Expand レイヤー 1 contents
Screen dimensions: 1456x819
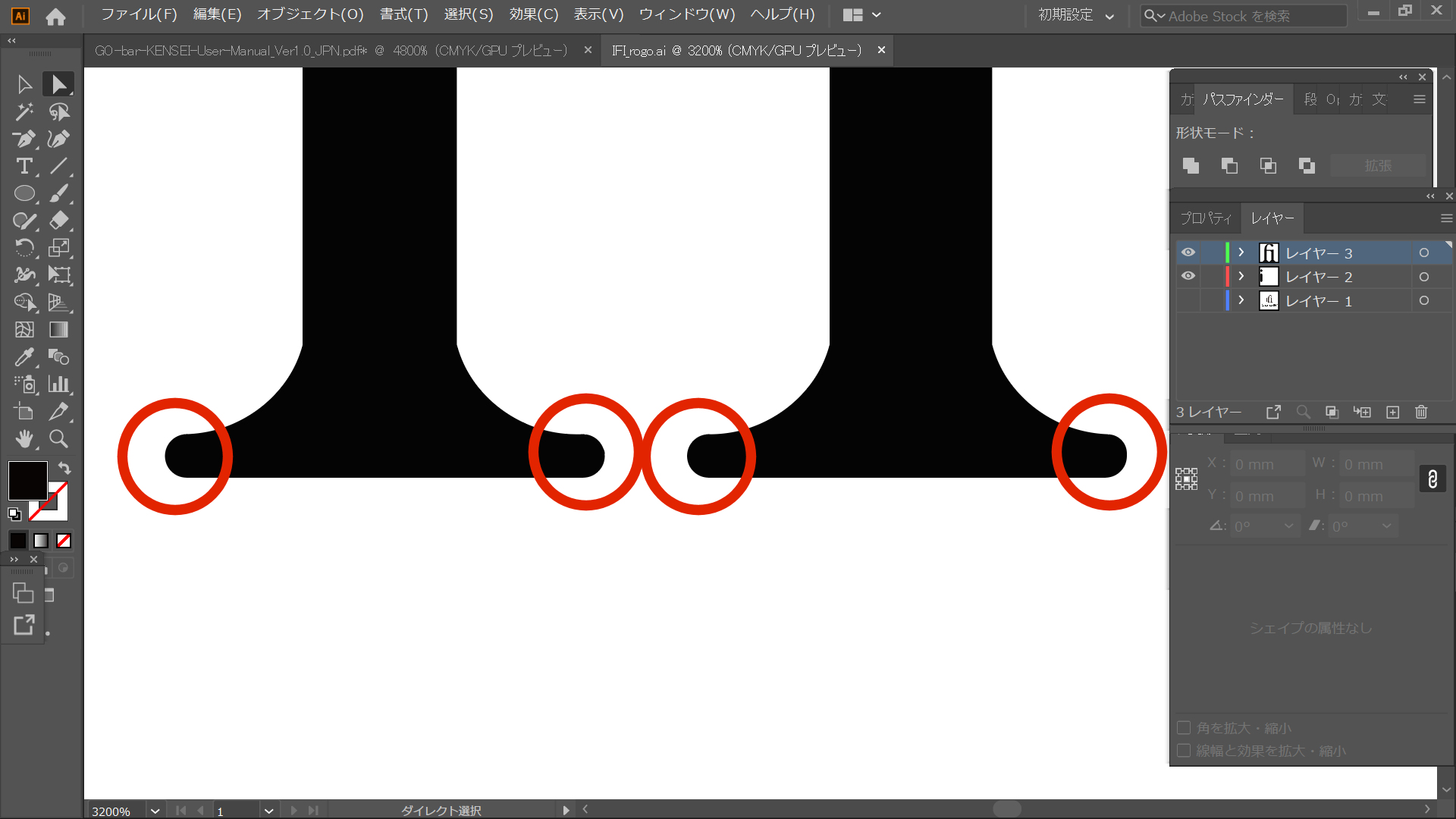[1241, 301]
